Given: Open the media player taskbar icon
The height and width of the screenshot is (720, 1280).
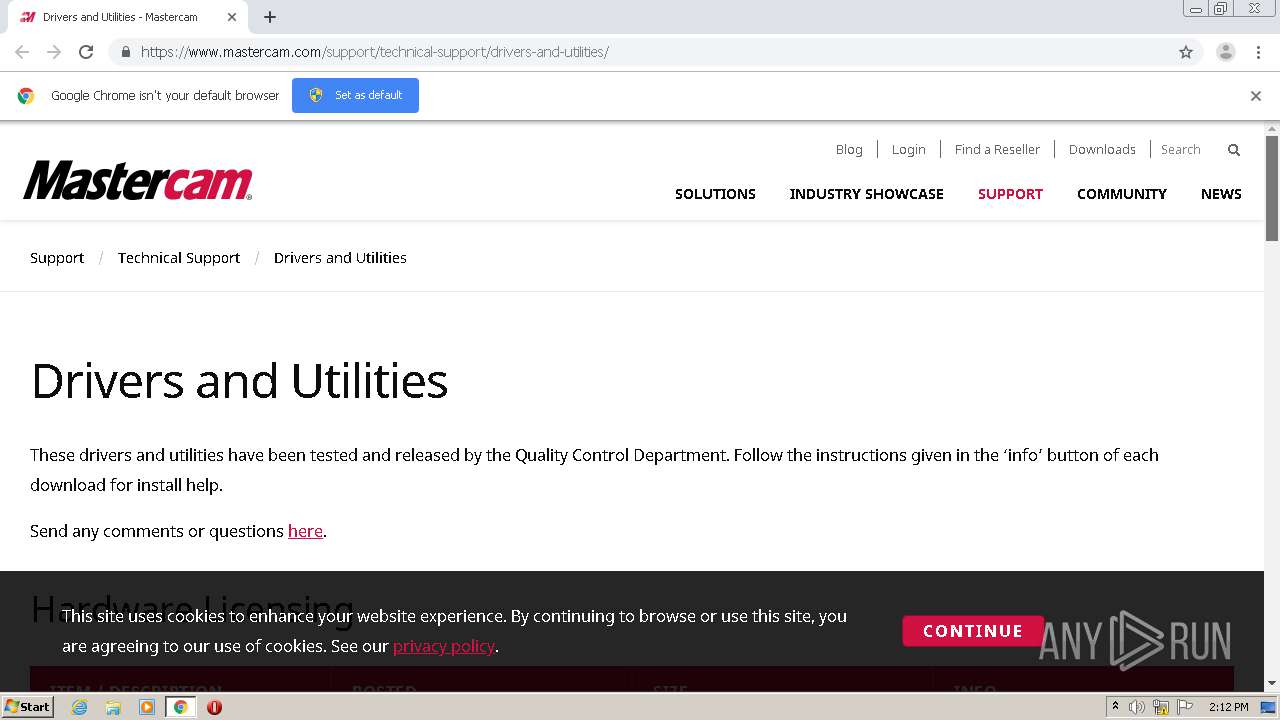Looking at the screenshot, I should [x=147, y=707].
